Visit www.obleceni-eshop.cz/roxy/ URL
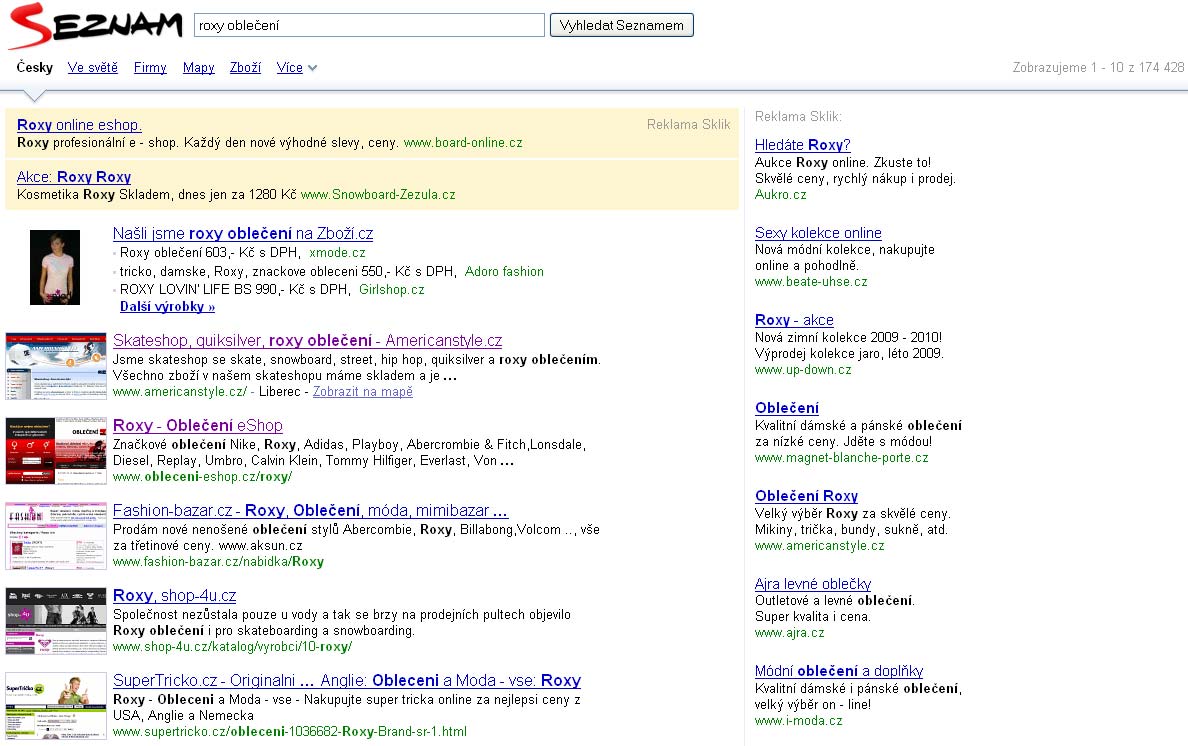1188x746 pixels. point(202,476)
